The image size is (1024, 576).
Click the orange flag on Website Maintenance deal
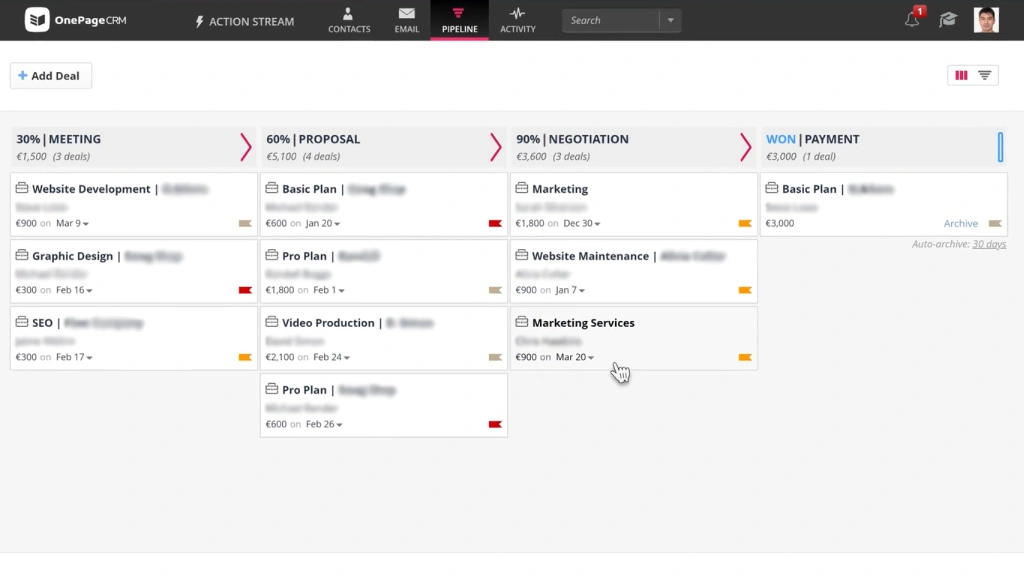[x=745, y=290]
